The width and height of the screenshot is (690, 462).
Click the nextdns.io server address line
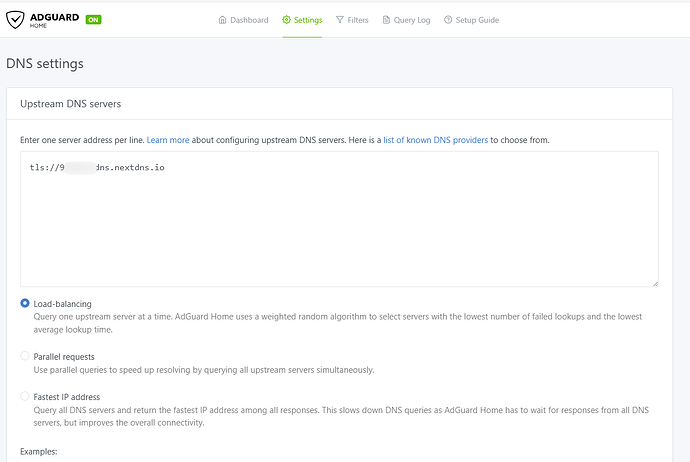(97, 167)
